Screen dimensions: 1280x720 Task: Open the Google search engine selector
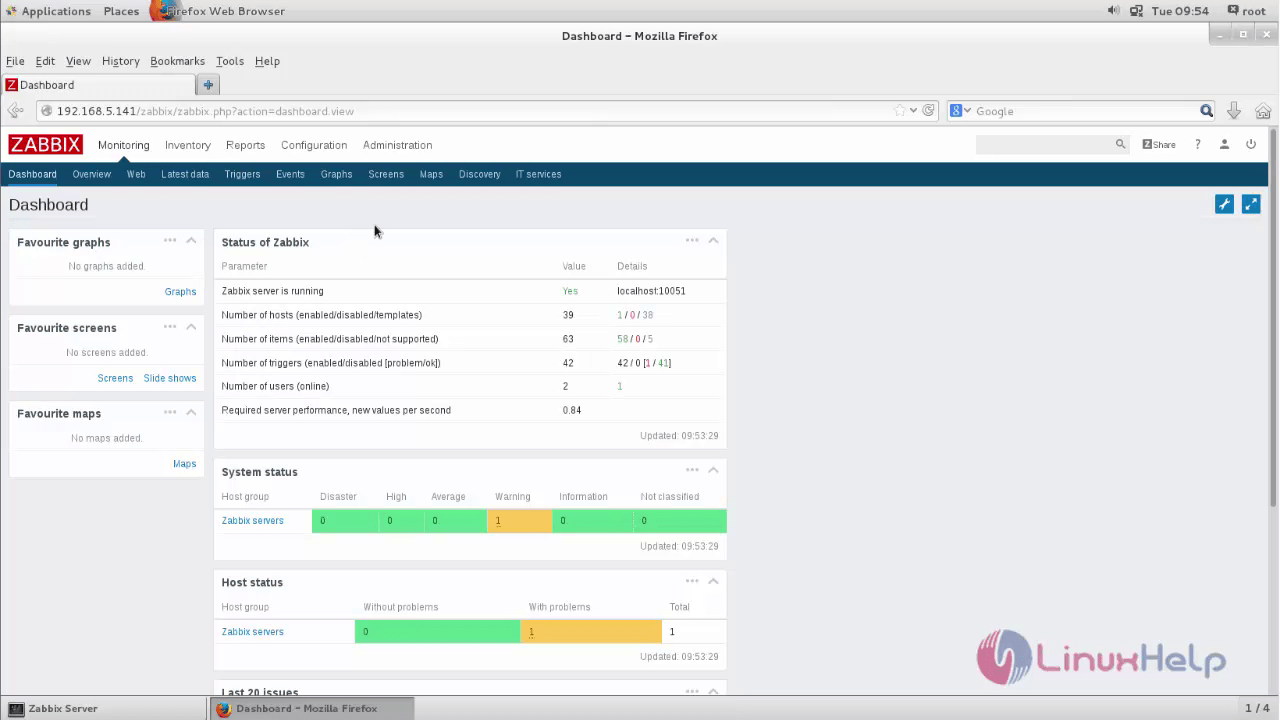point(960,111)
